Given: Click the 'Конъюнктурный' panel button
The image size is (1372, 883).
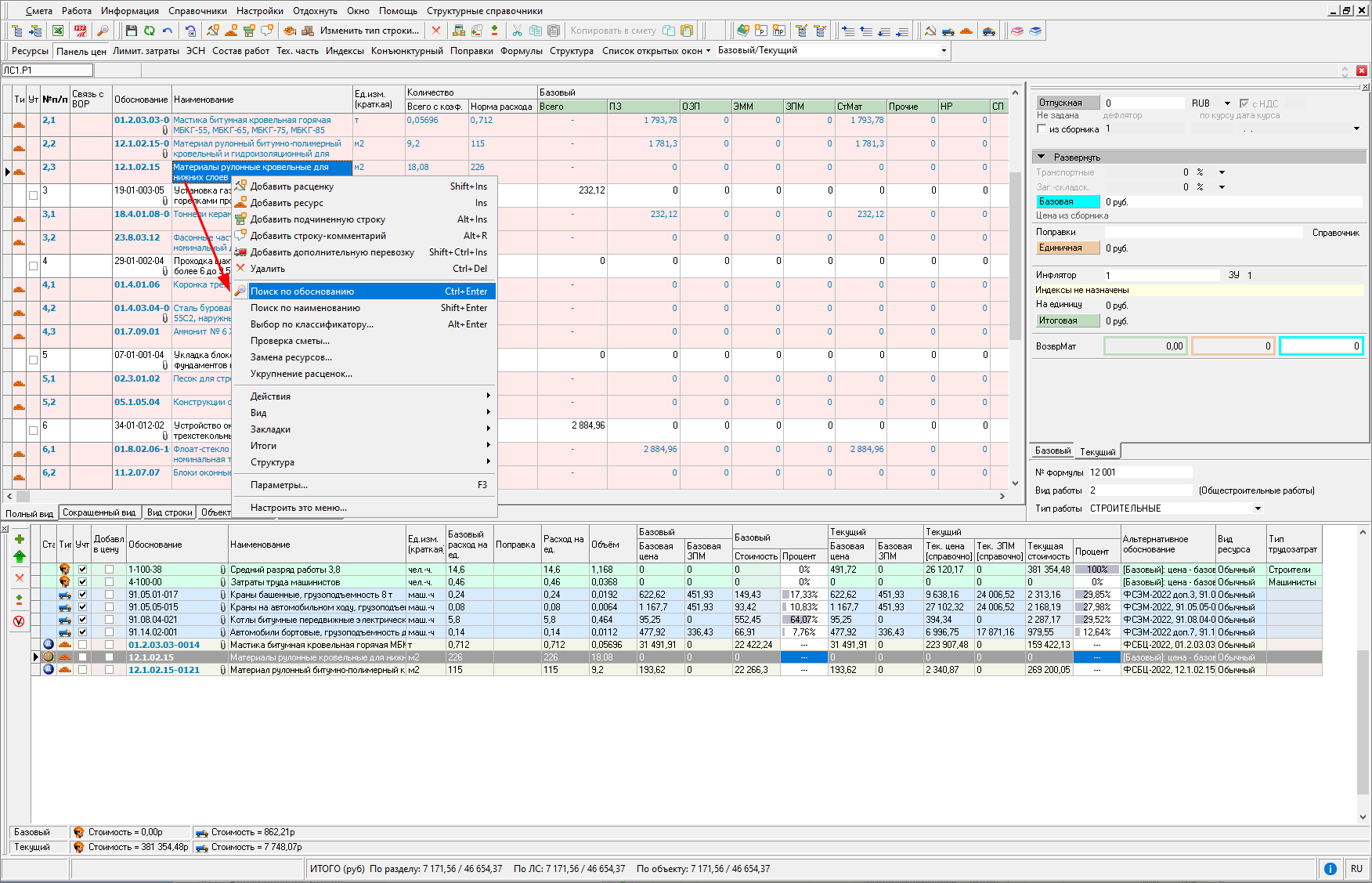Looking at the screenshot, I should click(x=406, y=51).
